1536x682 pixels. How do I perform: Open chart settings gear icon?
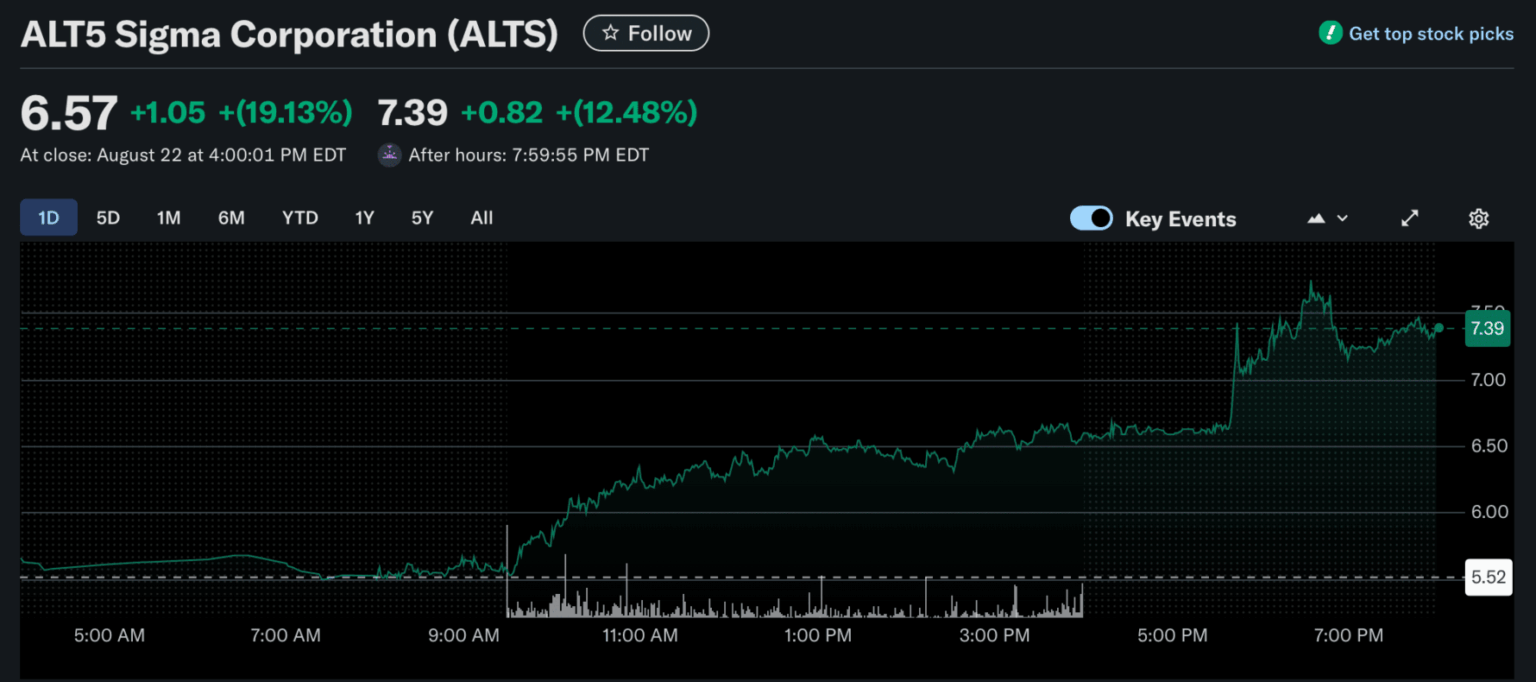click(x=1478, y=219)
